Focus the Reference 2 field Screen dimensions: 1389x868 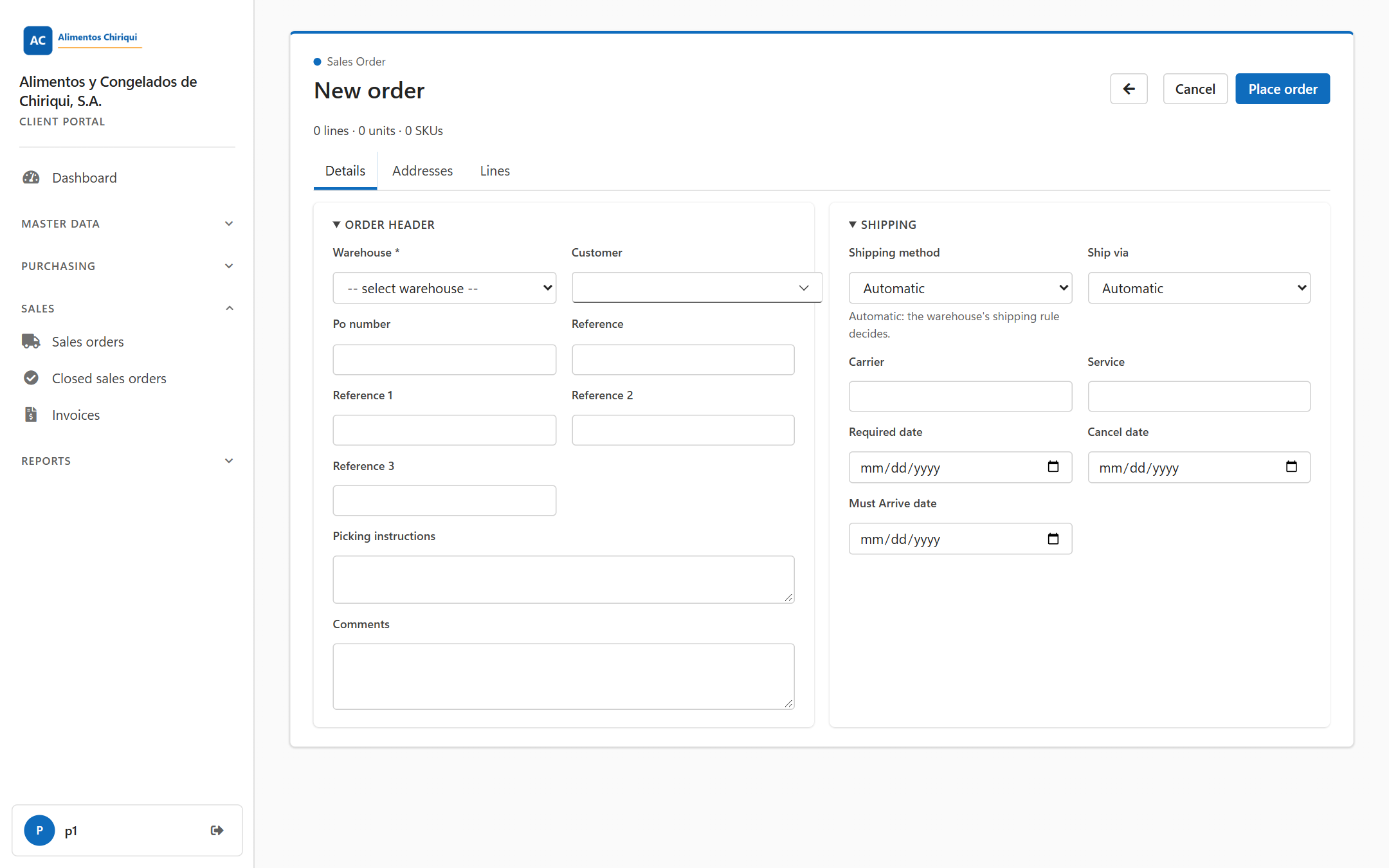[683, 430]
